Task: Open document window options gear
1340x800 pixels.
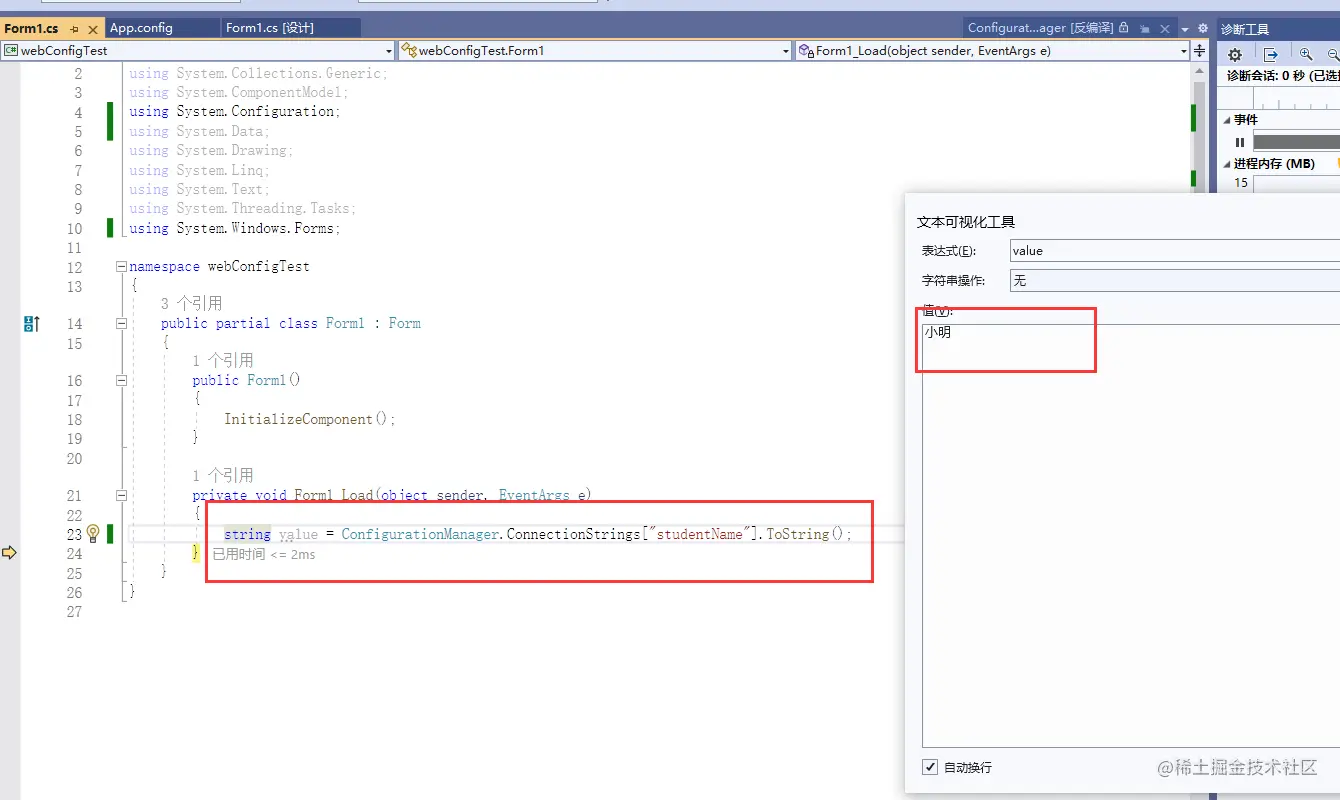Action: (x=1202, y=29)
